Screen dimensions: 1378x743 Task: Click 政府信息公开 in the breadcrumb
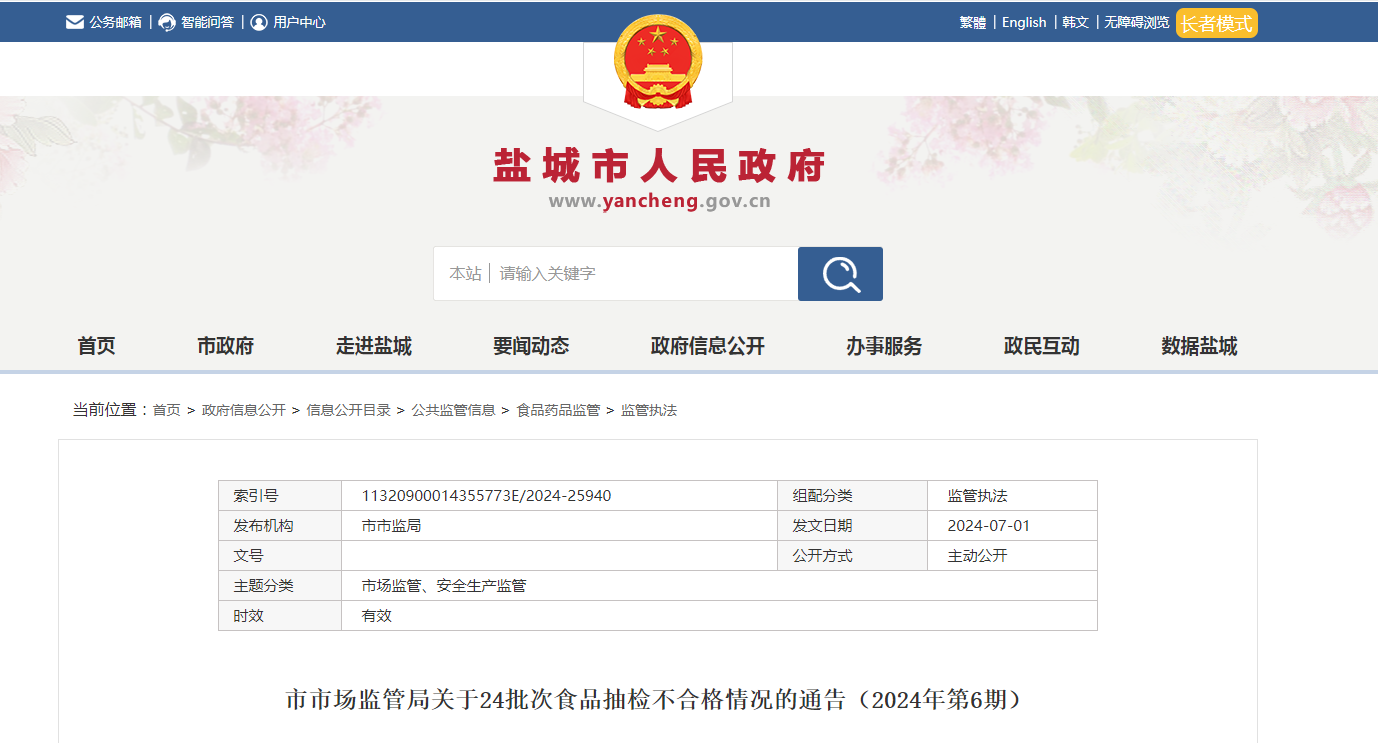pos(244,410)
